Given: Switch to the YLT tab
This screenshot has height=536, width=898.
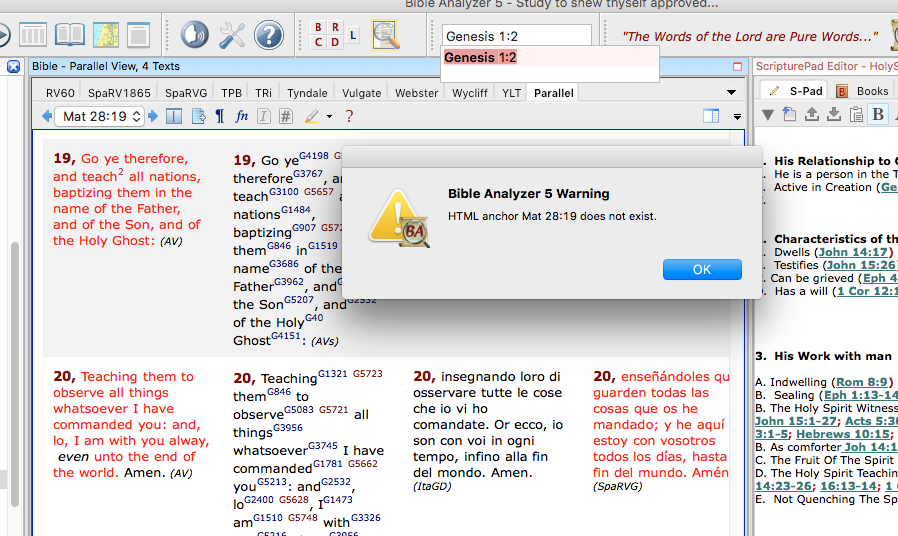Looking at the screenshot, I should (511, 93).
